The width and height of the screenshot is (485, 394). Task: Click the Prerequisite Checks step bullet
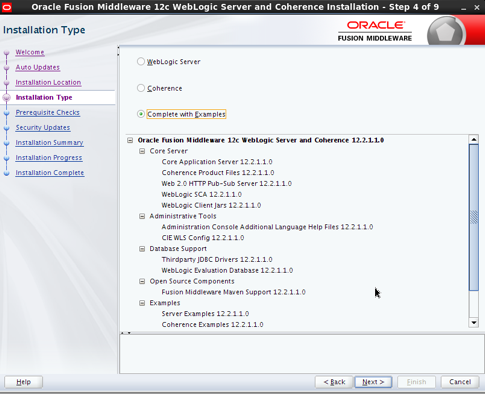[6, 113]
